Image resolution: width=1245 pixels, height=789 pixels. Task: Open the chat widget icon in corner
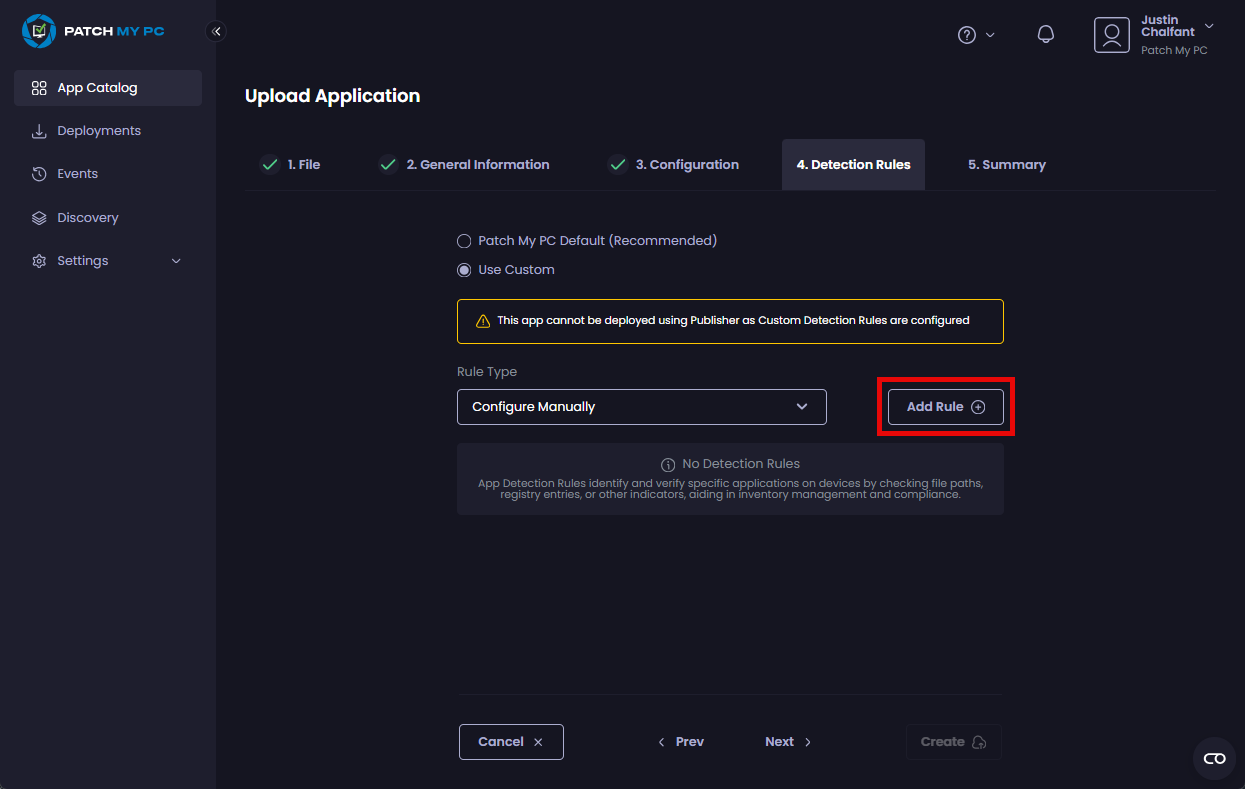[1214, 758]
